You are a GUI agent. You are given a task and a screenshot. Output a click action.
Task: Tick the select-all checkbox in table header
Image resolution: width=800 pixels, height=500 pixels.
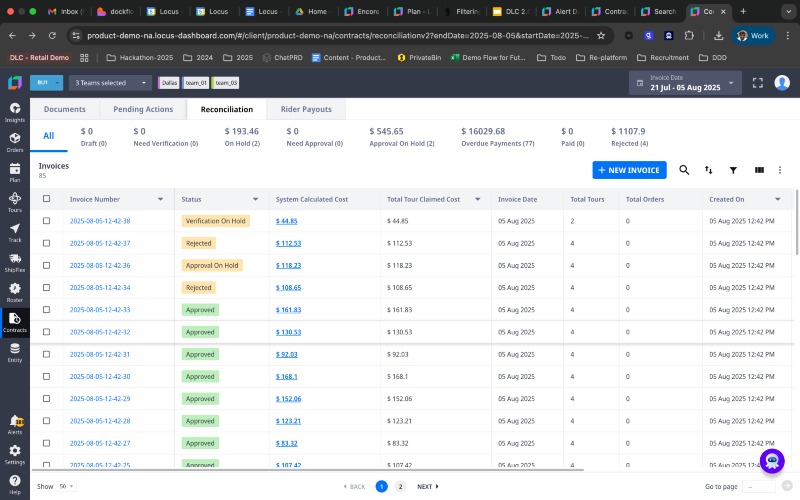click(x=46, y=199)
